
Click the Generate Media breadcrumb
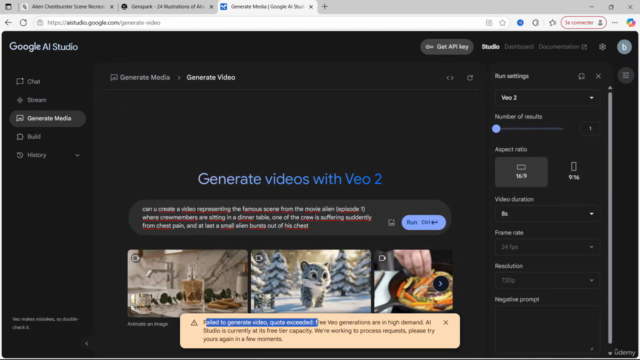click(140, 78)
